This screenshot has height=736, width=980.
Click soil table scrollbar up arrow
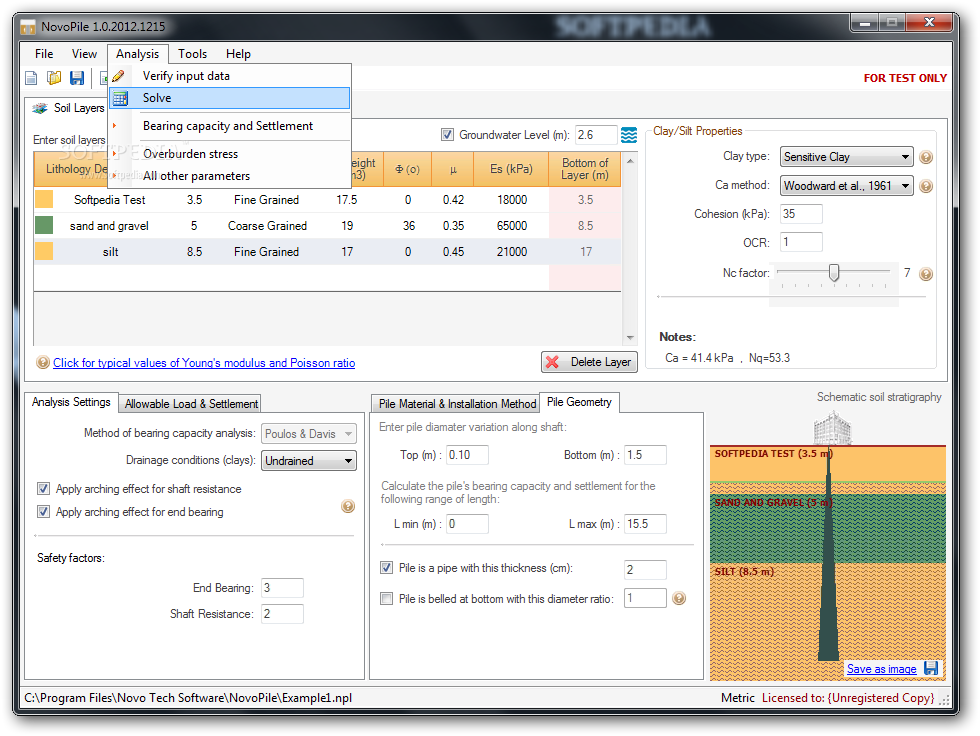[630, 161]
